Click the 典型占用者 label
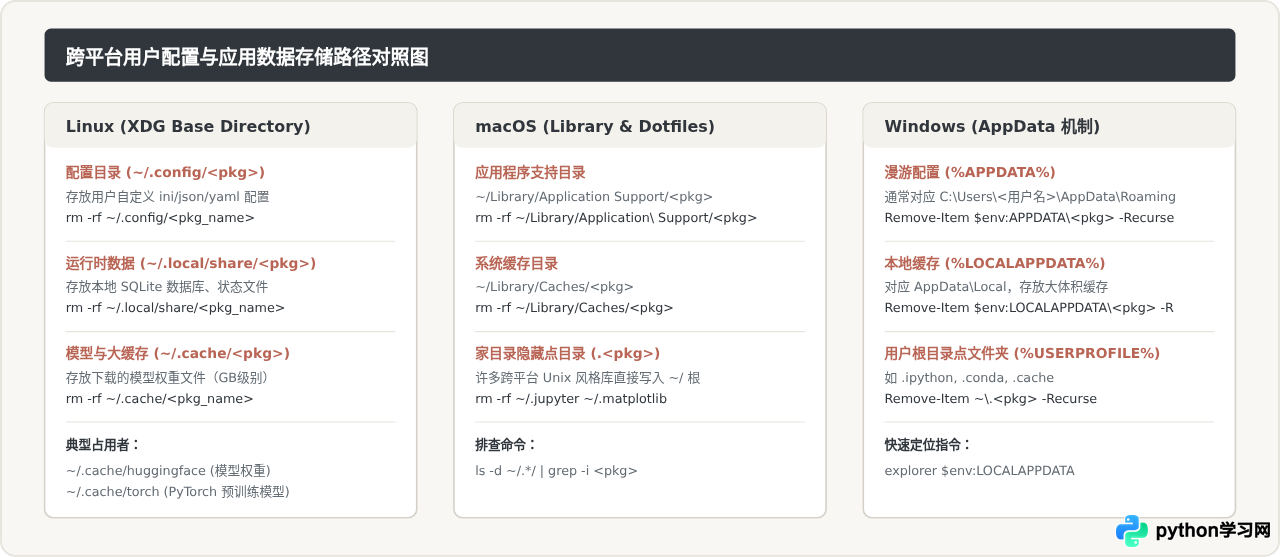This screenshot has height=557, width=1280. pos(104,444)
